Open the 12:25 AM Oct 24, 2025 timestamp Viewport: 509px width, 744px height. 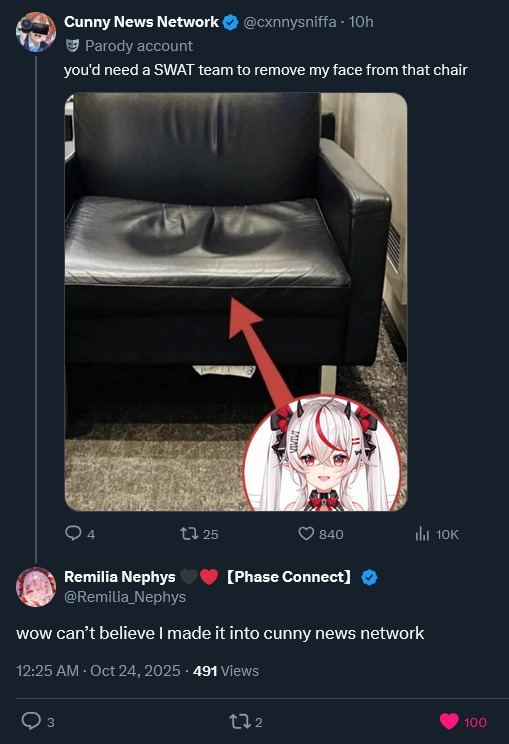coord(98,670)
